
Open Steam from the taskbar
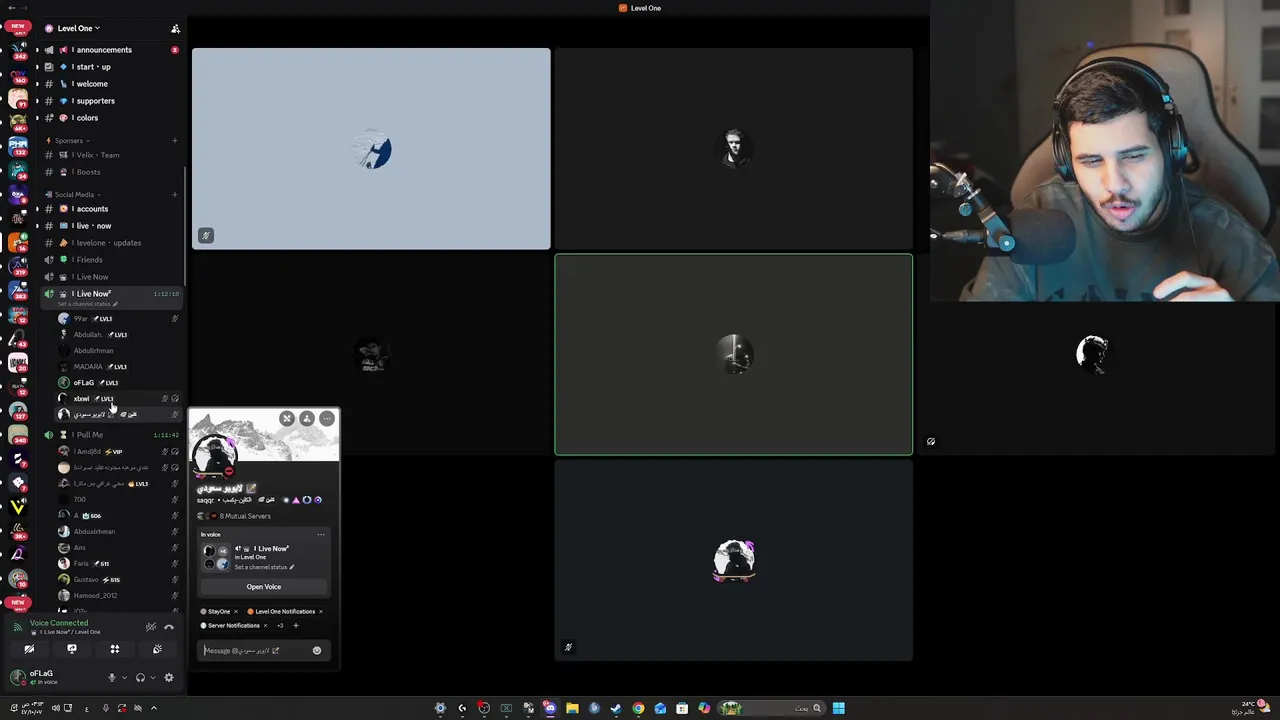pos(616,708)
